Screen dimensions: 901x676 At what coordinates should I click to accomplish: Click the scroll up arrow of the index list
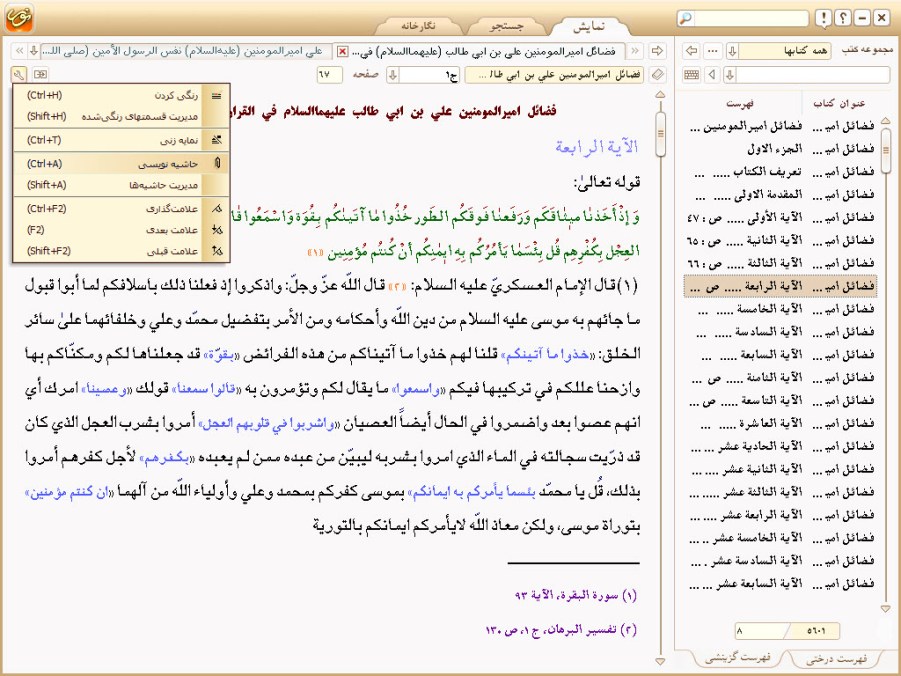pyautogui.click(x=885, y=120)
